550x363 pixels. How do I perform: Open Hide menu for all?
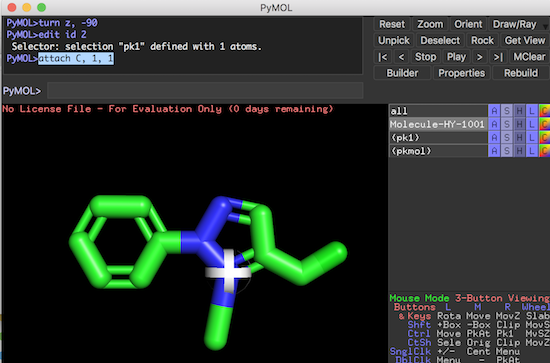519,111
